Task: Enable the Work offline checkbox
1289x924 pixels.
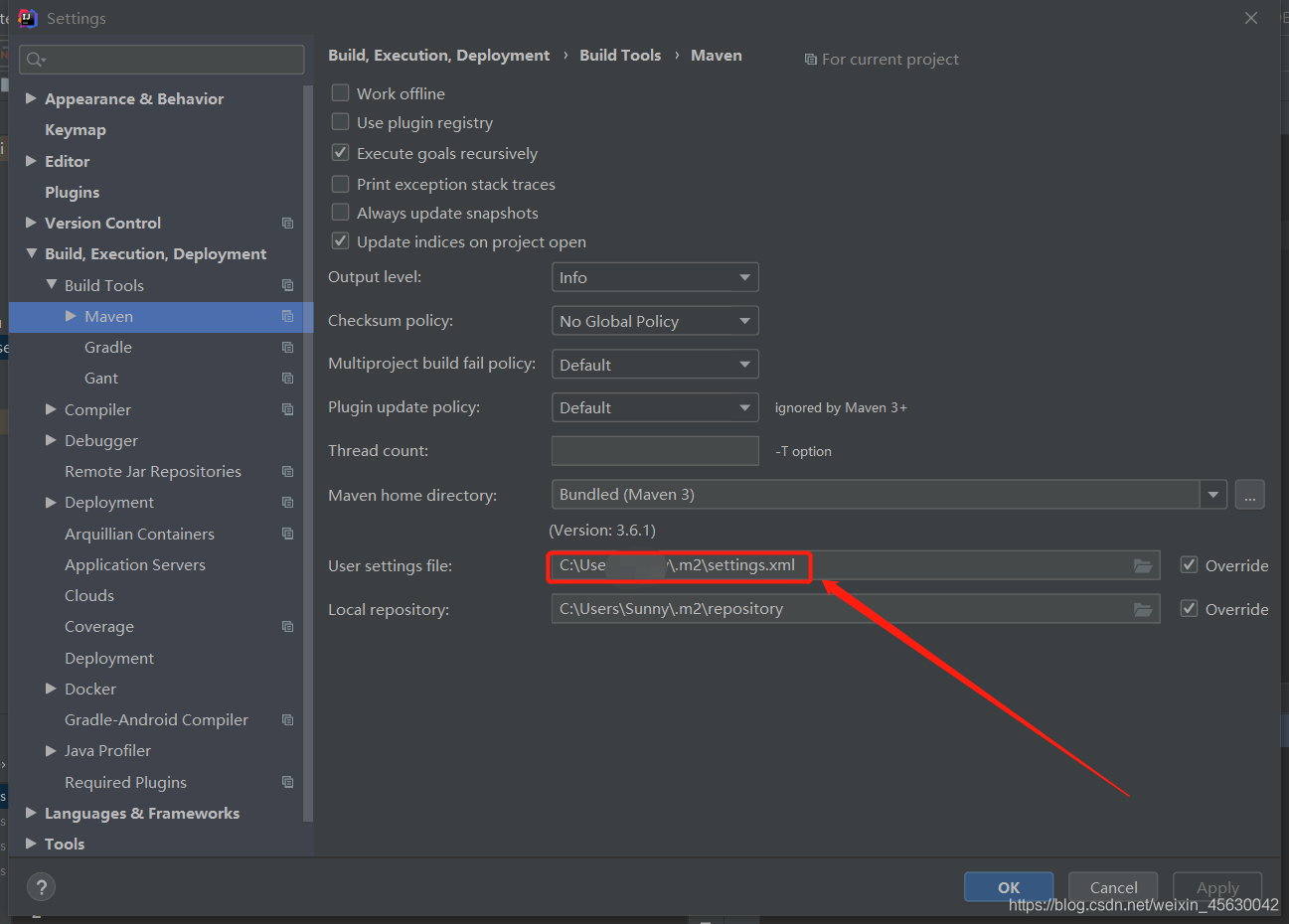Action: (x=340, y=92)
